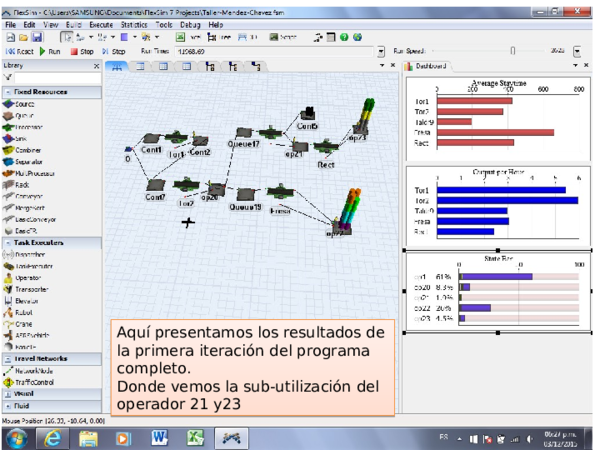Open the Run Time dropdown arrow
The width and height of the screenshot is (600, 450).
pos(381,51)
